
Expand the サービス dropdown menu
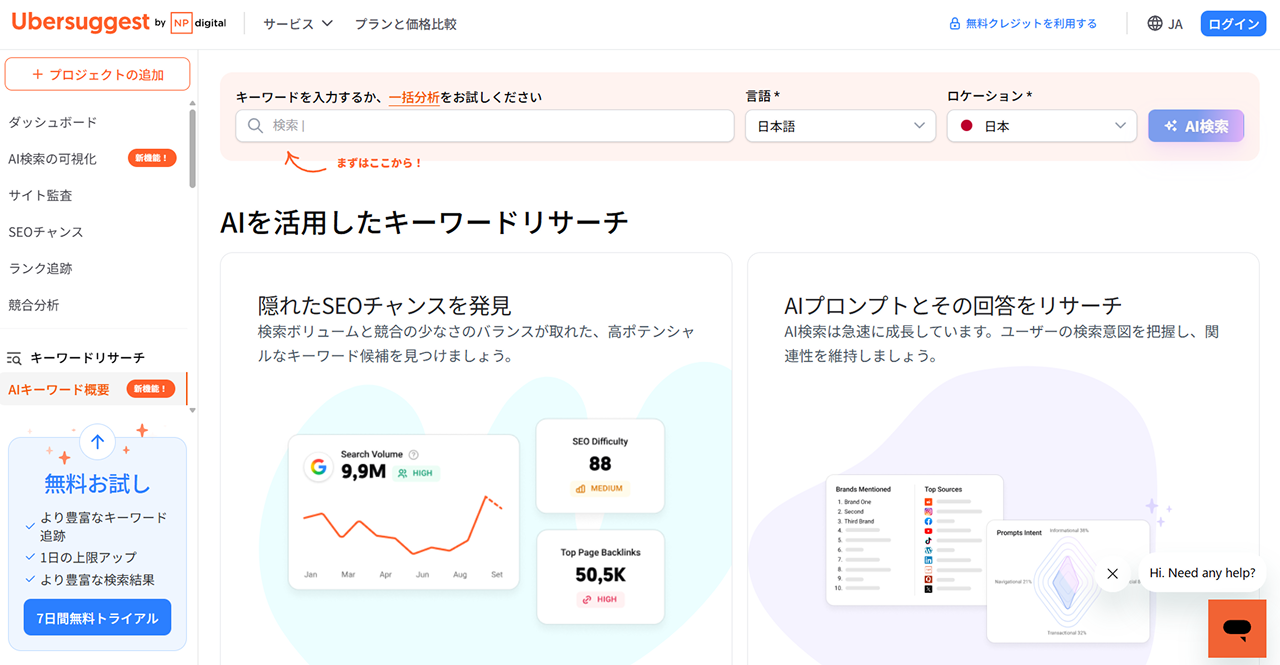point(297,24)
